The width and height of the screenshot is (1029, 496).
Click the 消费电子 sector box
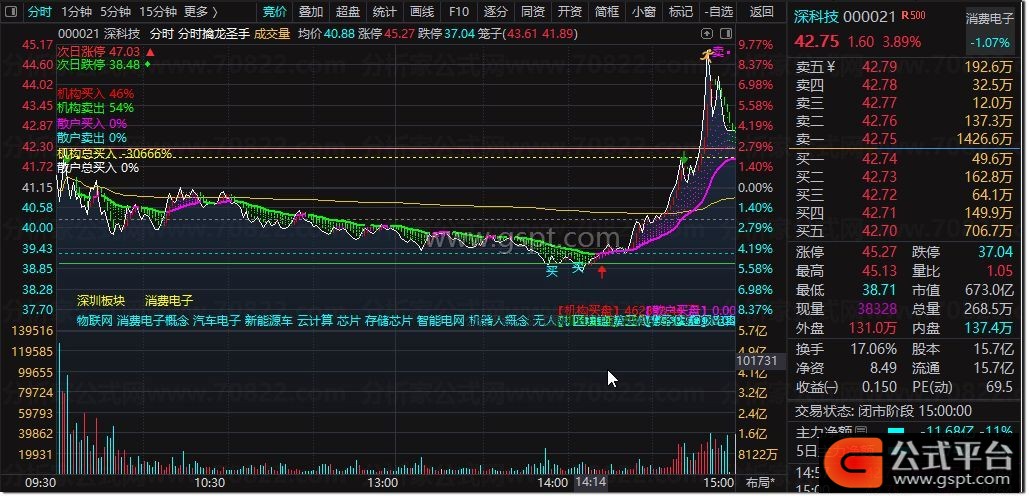[x=990, y=30]
